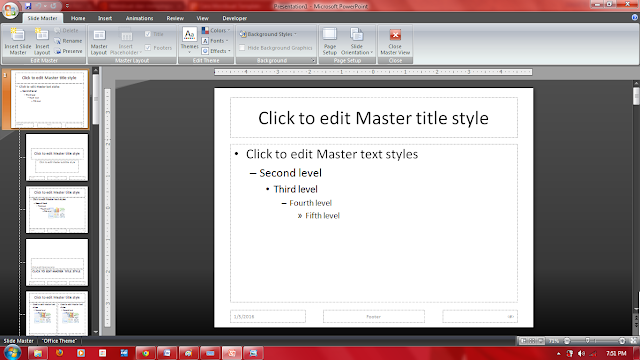Click Insert Slide Master icon
The image size is (640, 360).
[18, 35]
